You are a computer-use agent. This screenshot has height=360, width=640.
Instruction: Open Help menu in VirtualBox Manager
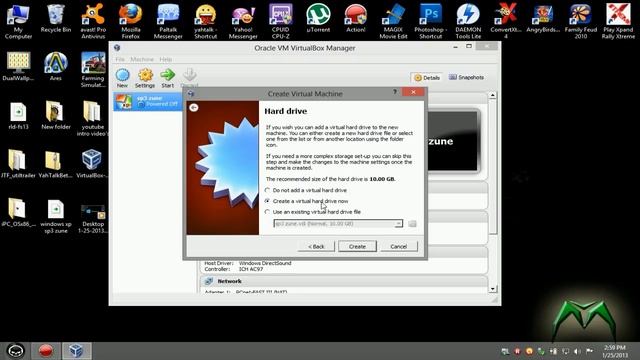tap(165, 59)
